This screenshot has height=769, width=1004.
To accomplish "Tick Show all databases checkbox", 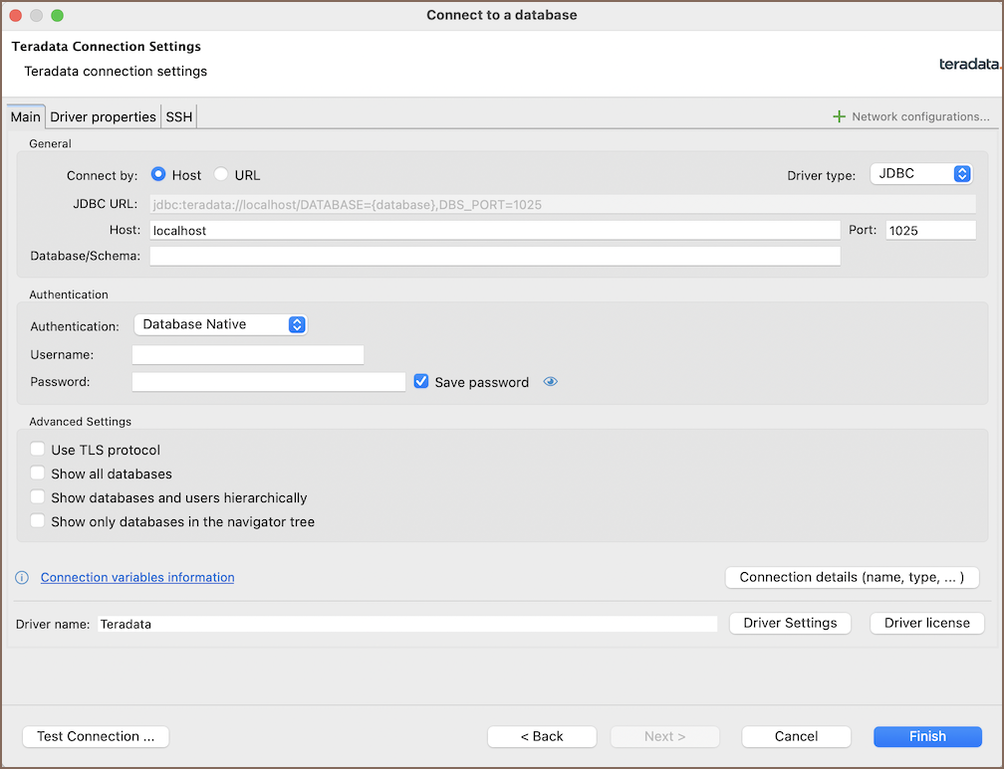I will (x=38, y=474).
